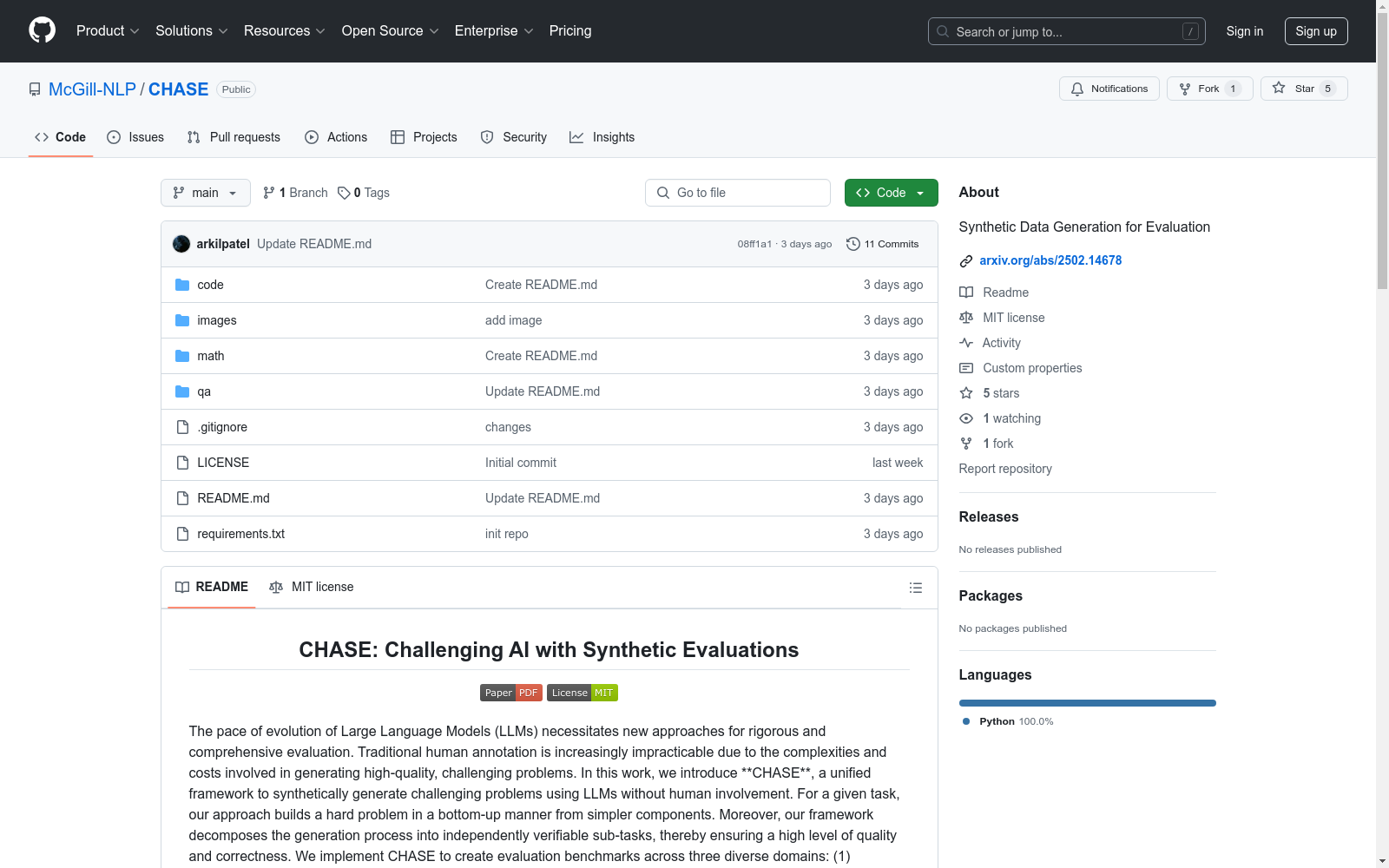Open the main branch selector dropdown
The image size is (1389, 868).
[x=206, y=193]
